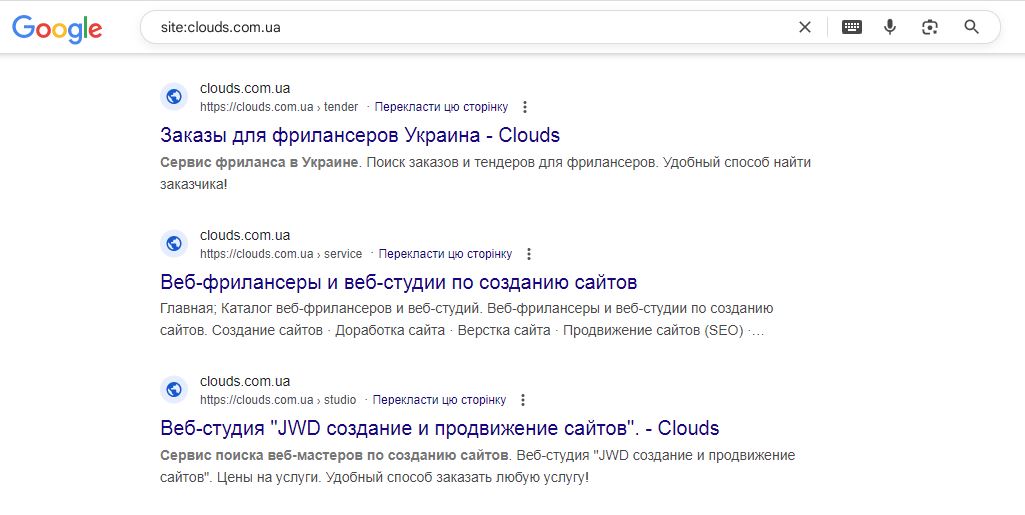
Task: Open search by image camera icon
Action: point(930,27)
